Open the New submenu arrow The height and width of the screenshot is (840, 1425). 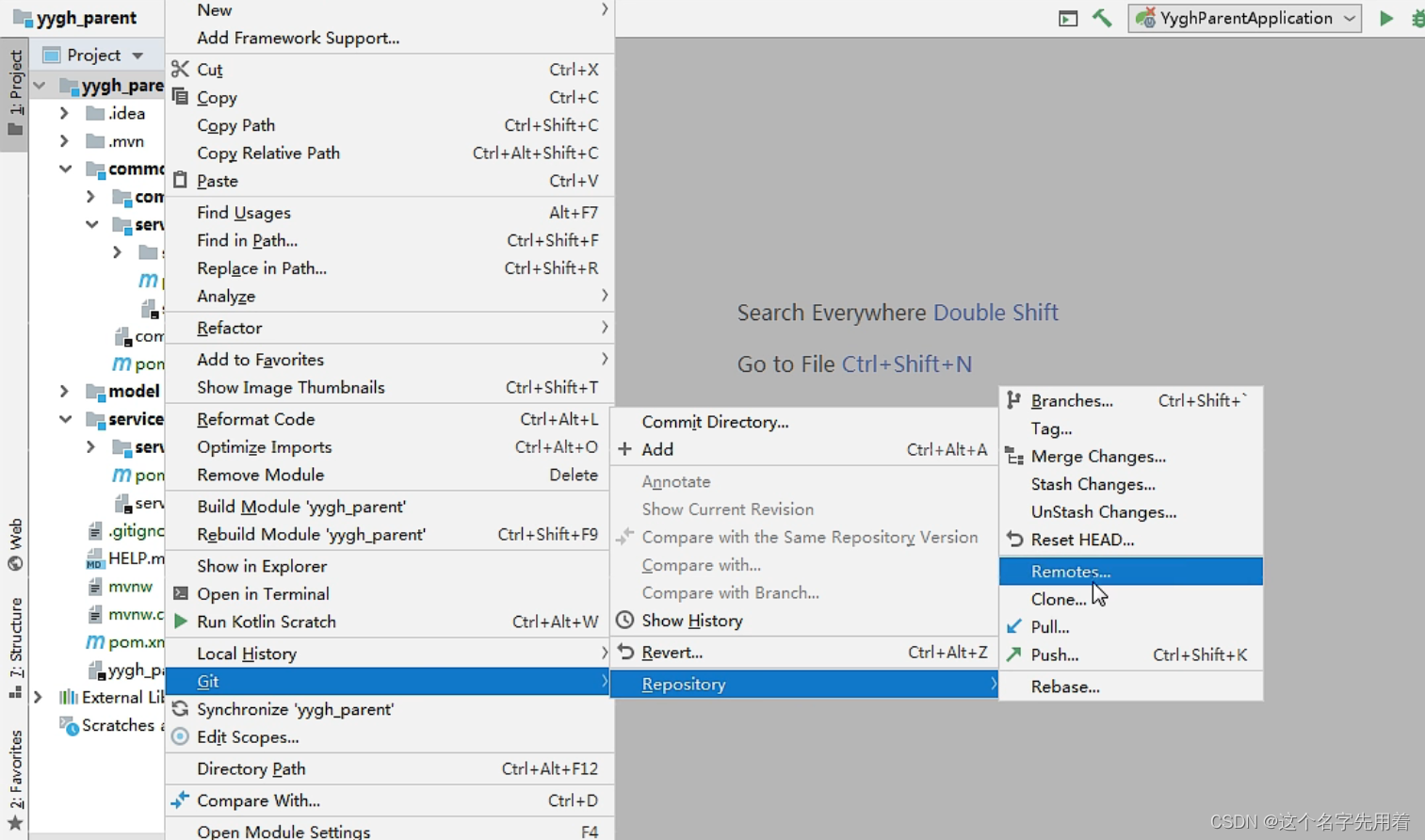tap(604, 9)
